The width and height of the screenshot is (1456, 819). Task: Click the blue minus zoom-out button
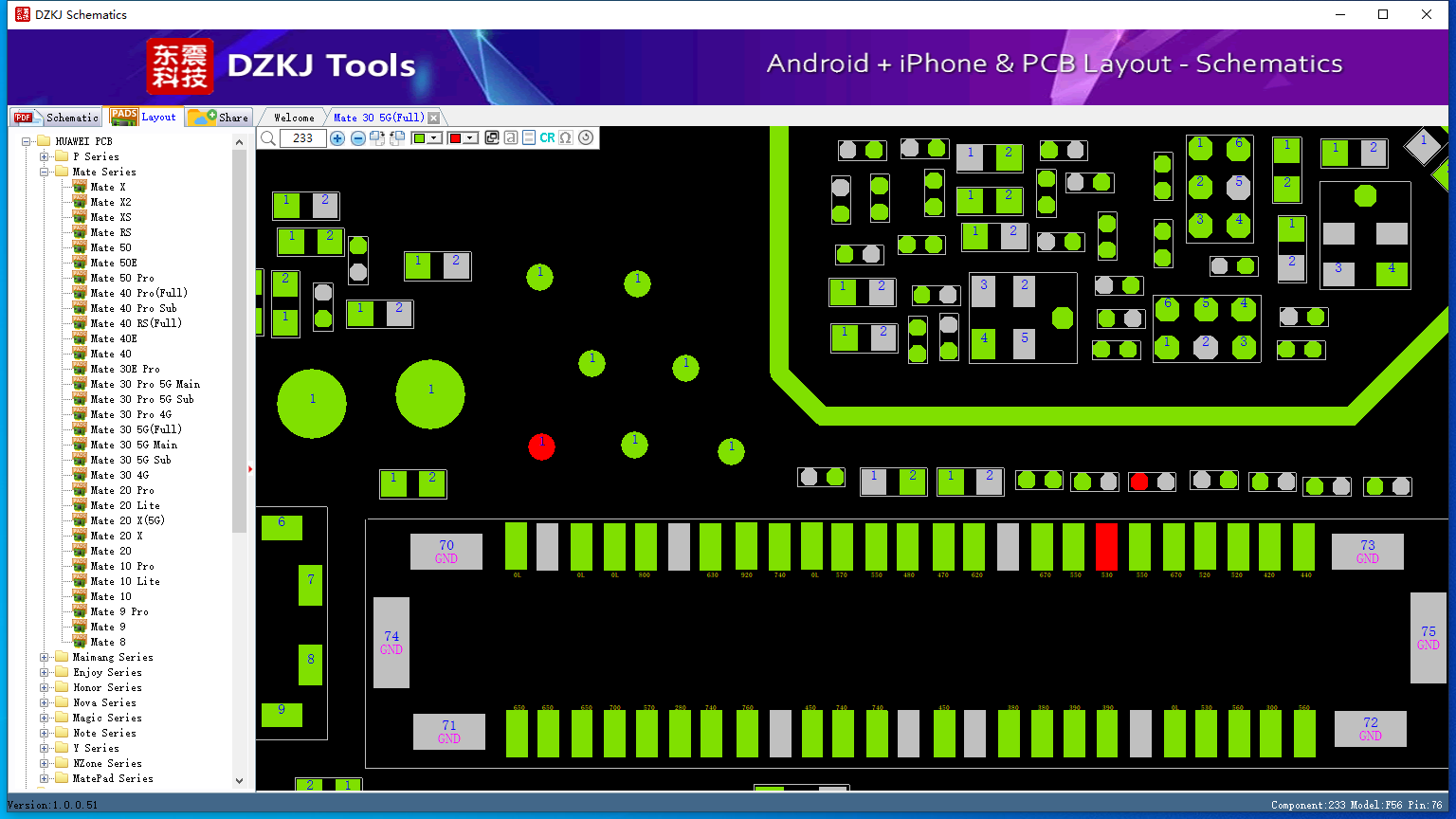click(358, 138)
